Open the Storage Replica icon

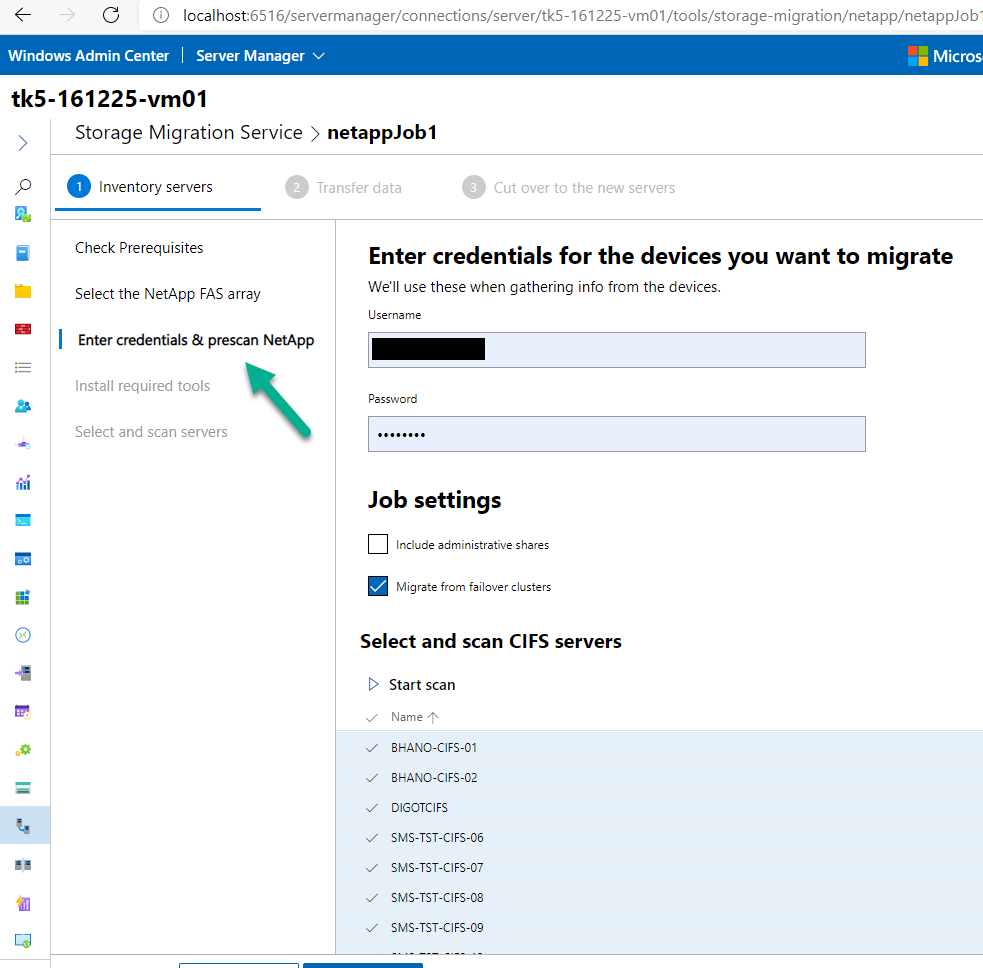pyautogui.click(x=23, y=865)
